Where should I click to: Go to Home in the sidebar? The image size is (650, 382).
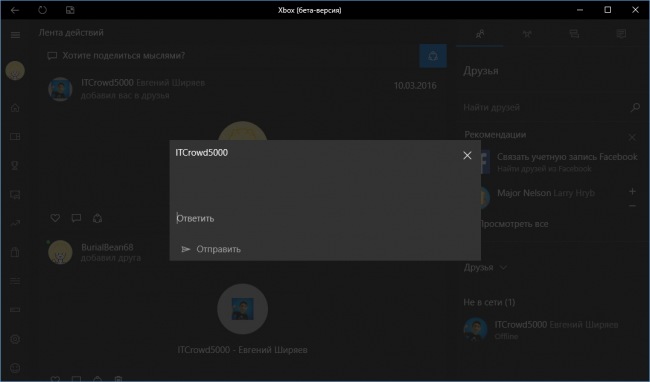point(15,108)
